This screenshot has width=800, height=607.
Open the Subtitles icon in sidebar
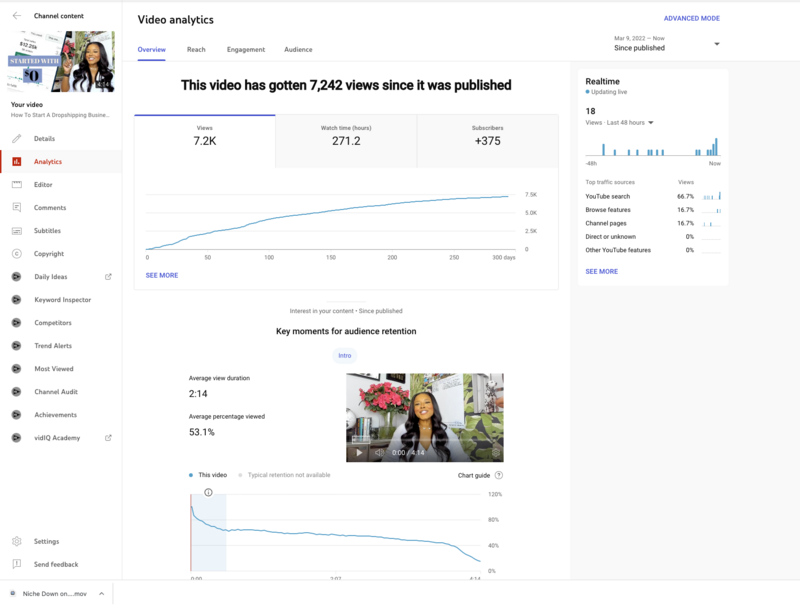17,231
